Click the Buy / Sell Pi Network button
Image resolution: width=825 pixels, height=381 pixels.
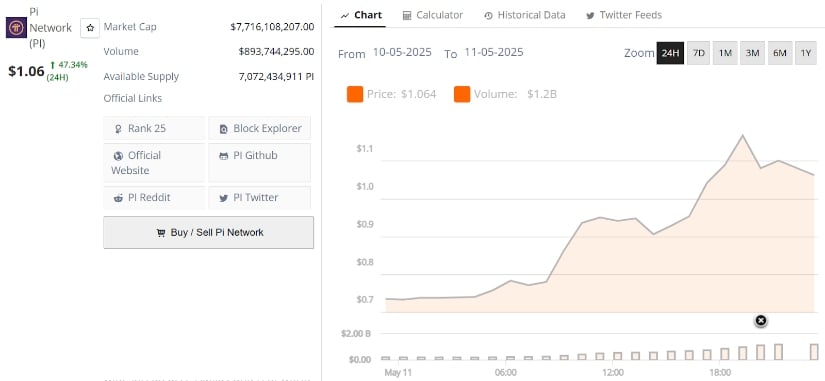[x=208, y=233]
